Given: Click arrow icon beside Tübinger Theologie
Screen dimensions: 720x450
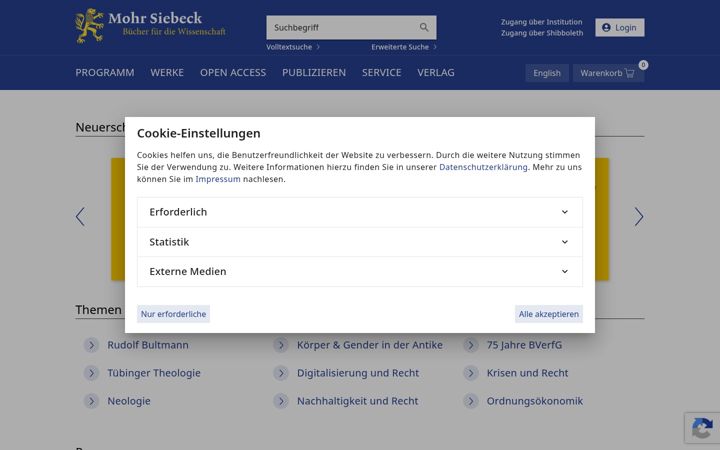Looking at the screenshot, I should (x=91, y=373).
